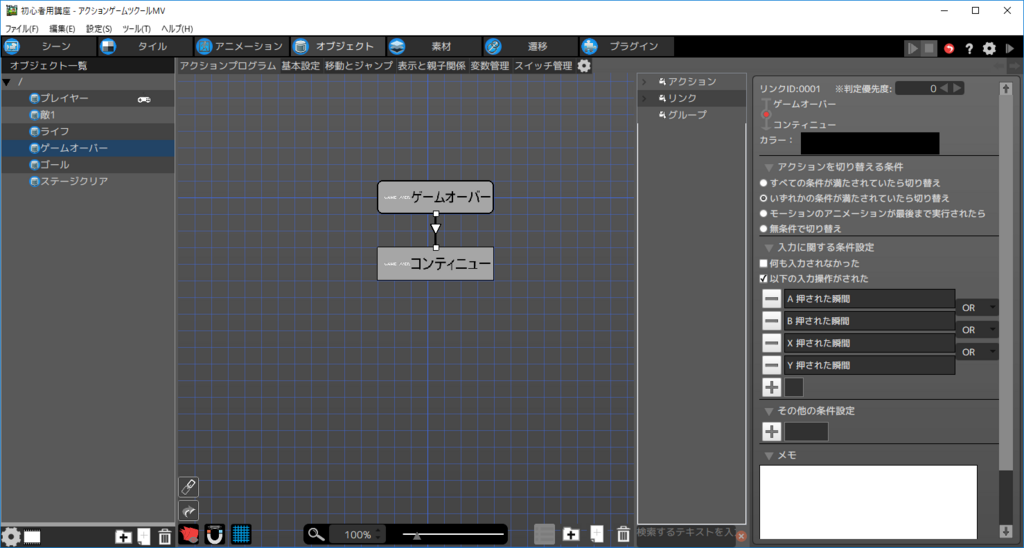Add a new input condition with plus button

(x=771, y=387)
